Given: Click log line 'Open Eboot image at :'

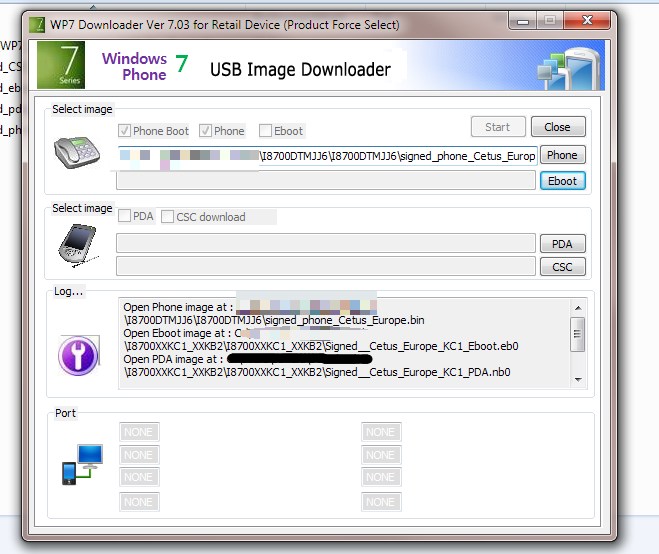Looking at the screenshot, I should [177, 333].
